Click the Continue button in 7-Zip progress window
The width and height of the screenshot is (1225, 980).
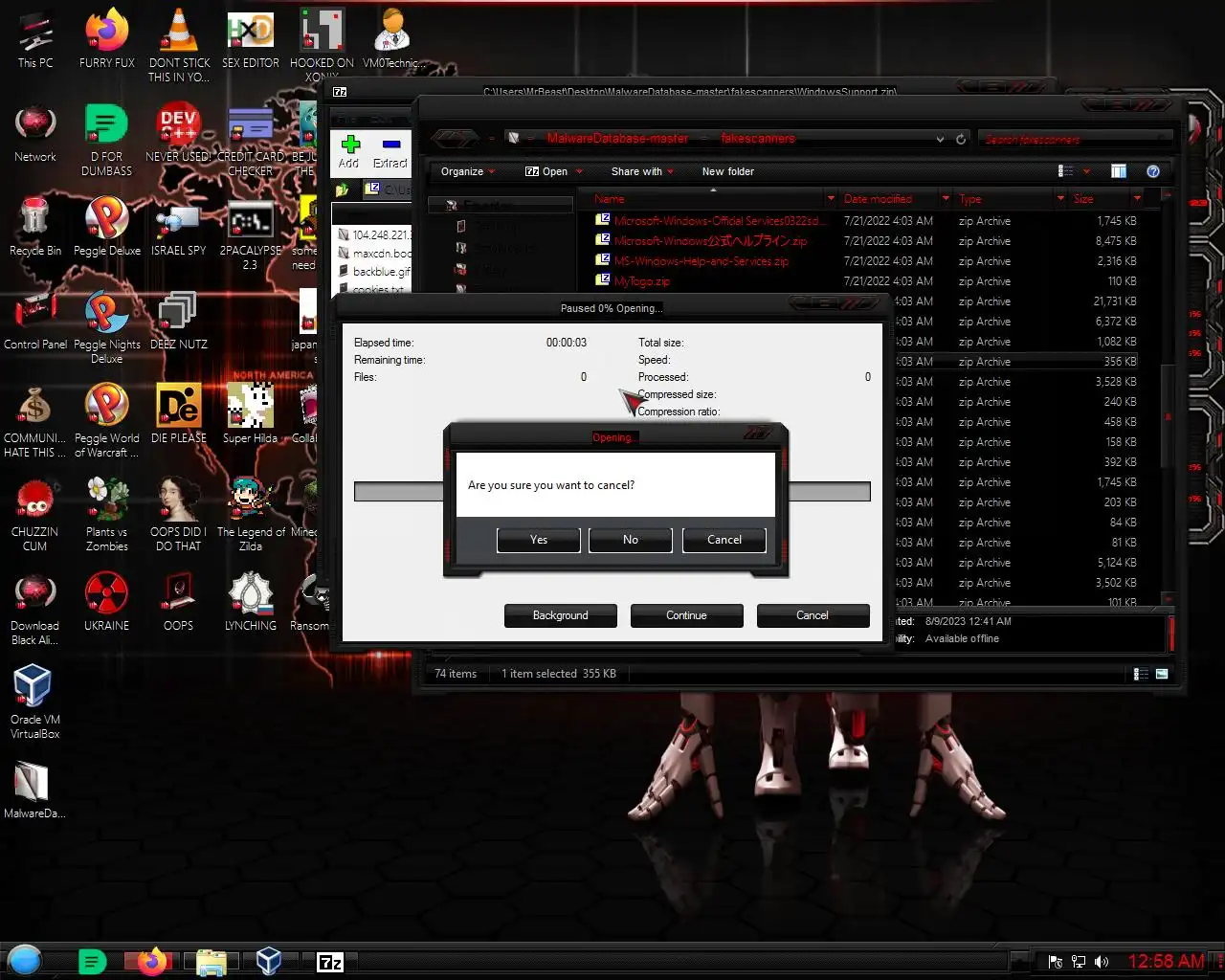(686, 615)
